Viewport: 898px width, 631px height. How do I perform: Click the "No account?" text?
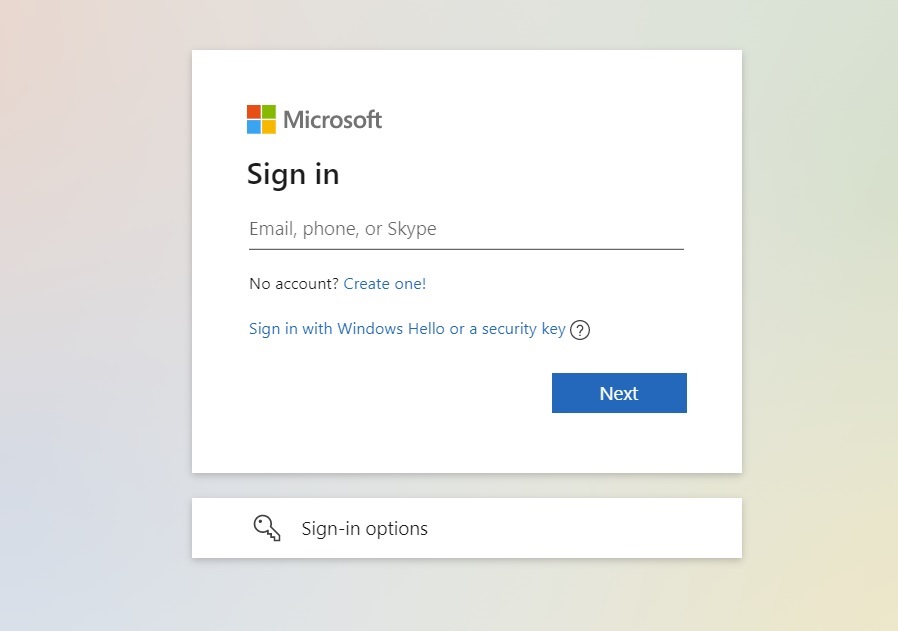point(294,283)
